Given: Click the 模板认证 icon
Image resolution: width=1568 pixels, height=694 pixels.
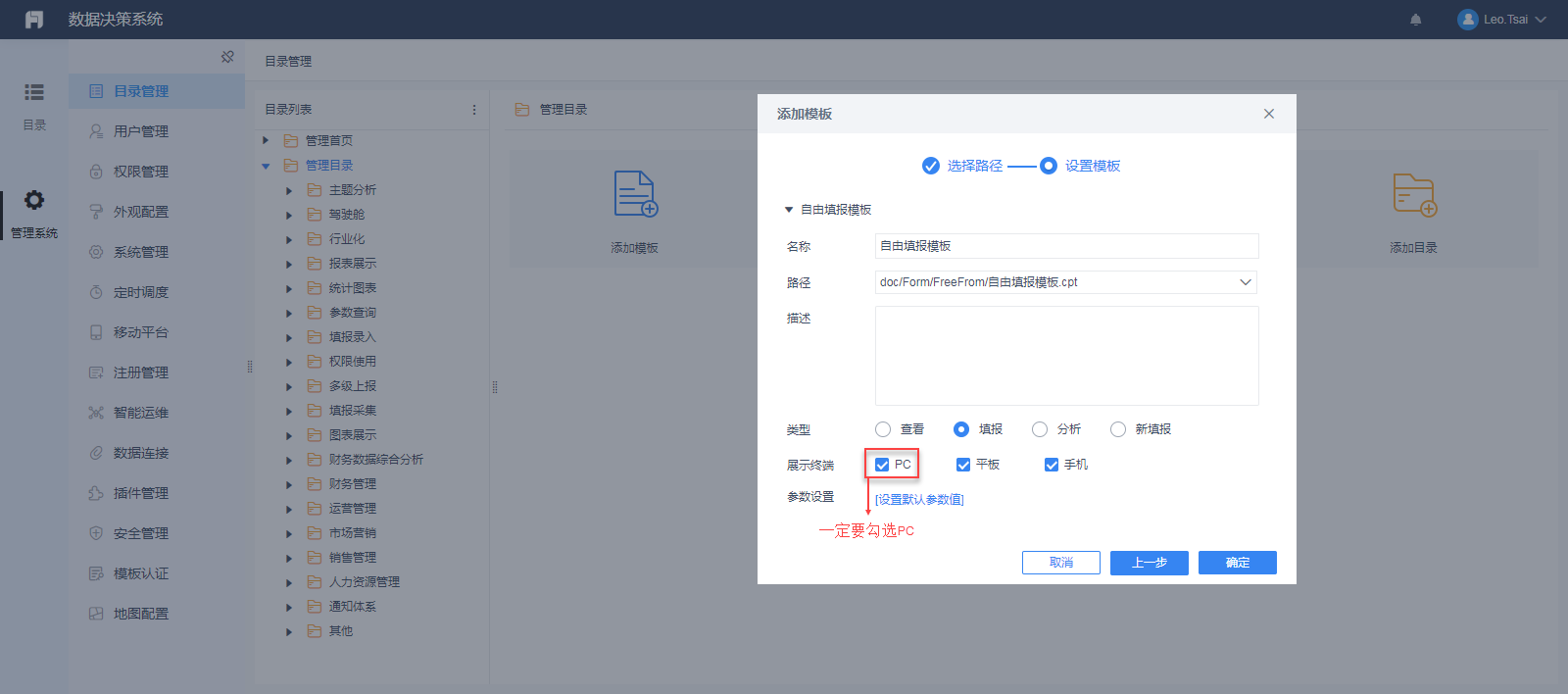Looking at the screenshot, I should [x=96, y=573].
